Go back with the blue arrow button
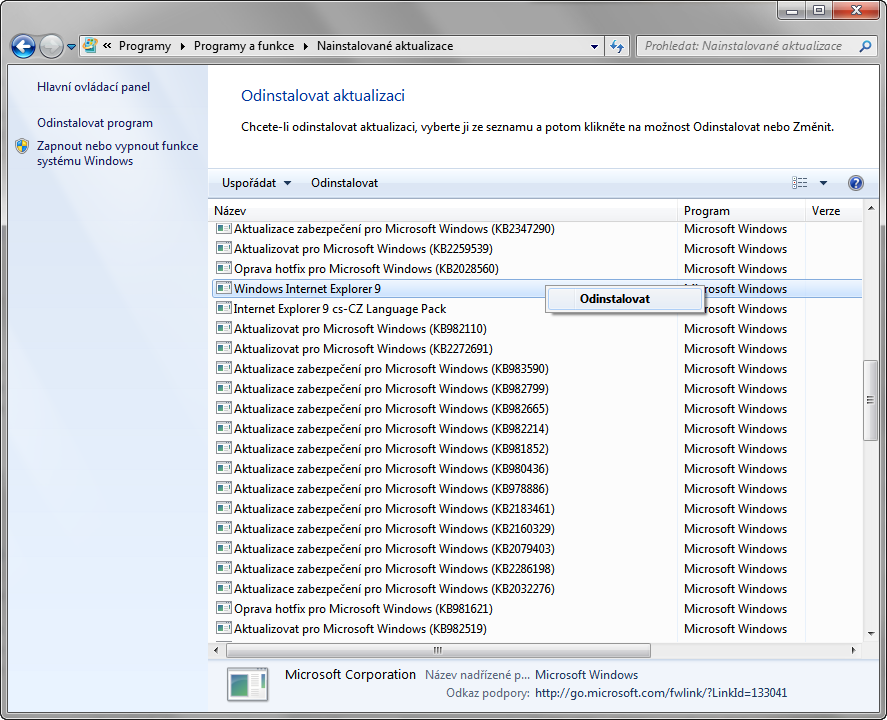This screenshot has width=887, height=720. coord(24,46)
